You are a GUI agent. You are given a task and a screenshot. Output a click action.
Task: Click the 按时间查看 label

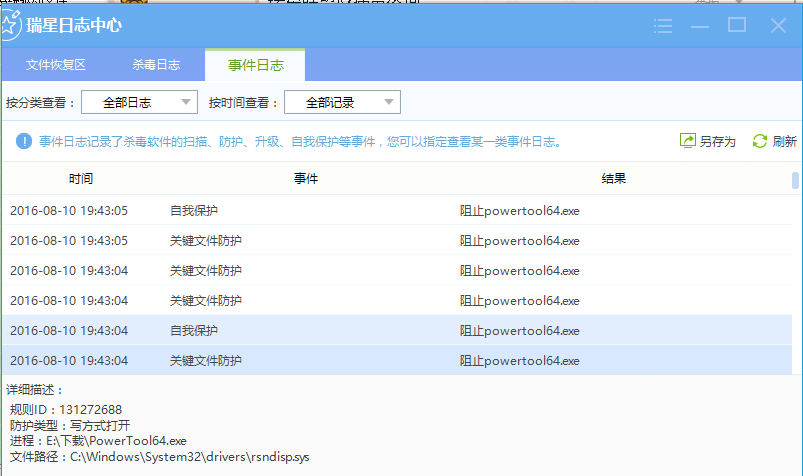[243, 103]
